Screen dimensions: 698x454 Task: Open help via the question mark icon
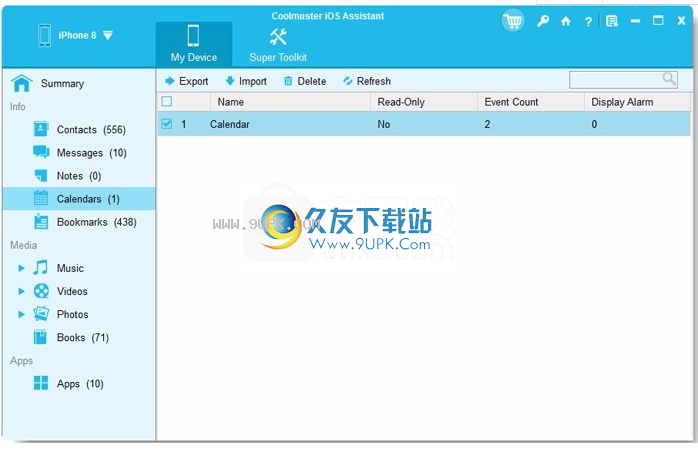(588, 21)
